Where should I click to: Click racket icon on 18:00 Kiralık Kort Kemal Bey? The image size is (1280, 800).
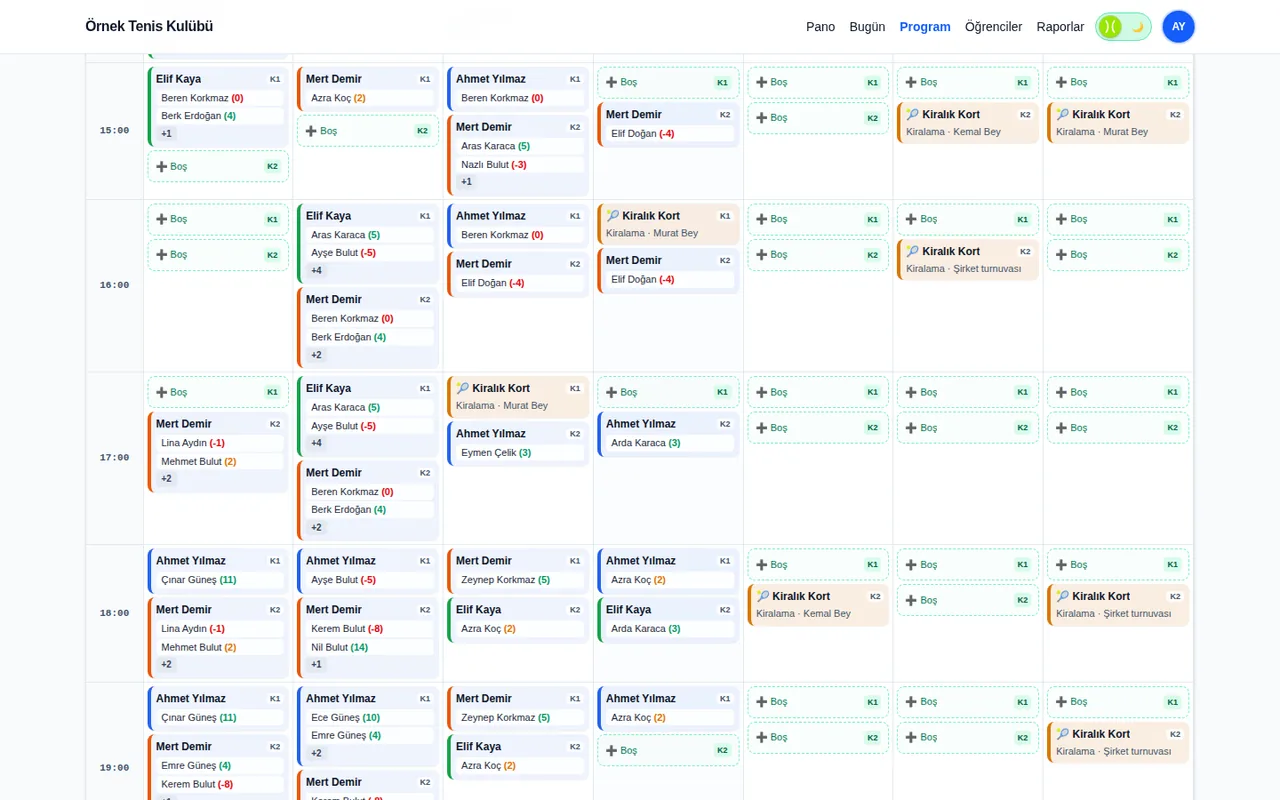[762, 596]
